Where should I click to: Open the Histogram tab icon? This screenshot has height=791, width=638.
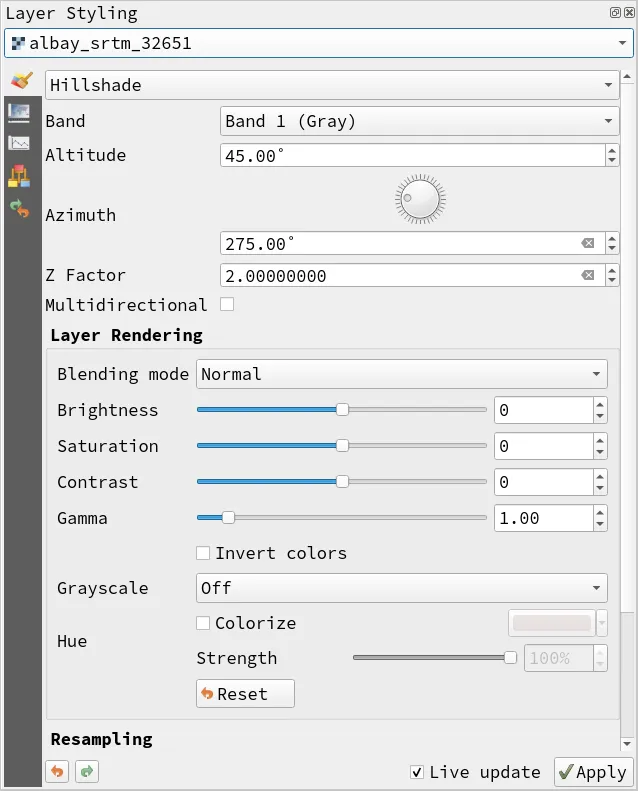[19, 143]
